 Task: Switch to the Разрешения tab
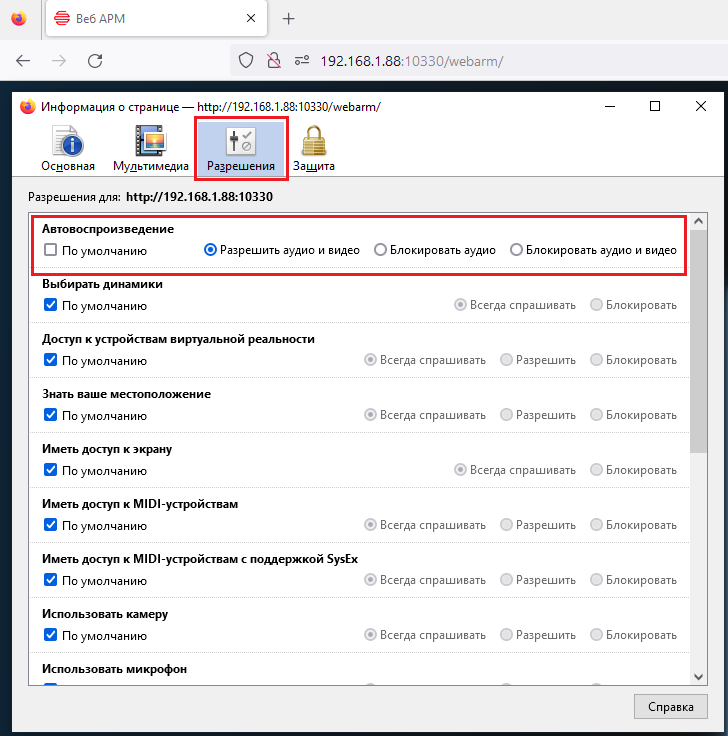tap(241, 148)
